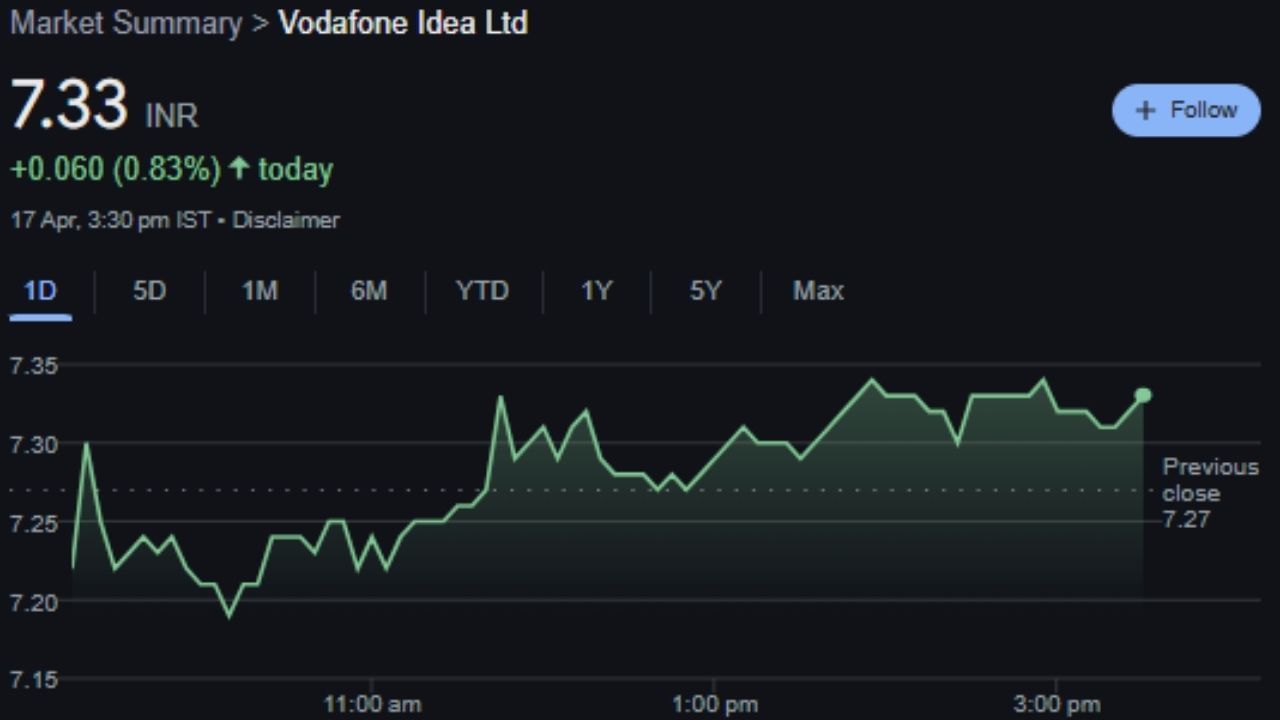Switch to the 1M range tab
Viewport: 1280px width, 720px height.
point(259,291)
